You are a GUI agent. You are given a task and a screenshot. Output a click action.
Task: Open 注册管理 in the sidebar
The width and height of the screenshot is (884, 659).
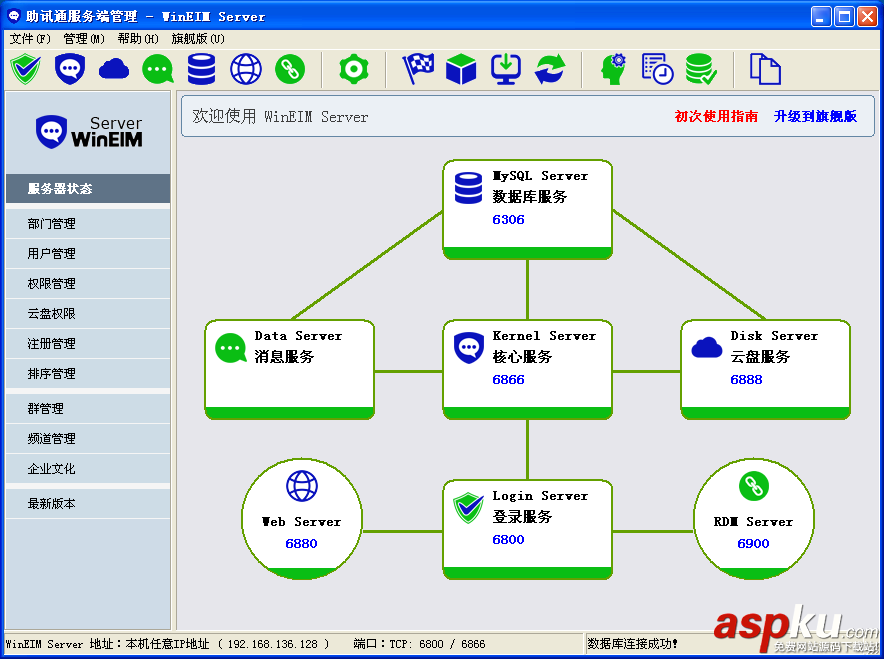click(x=88, y=343)
